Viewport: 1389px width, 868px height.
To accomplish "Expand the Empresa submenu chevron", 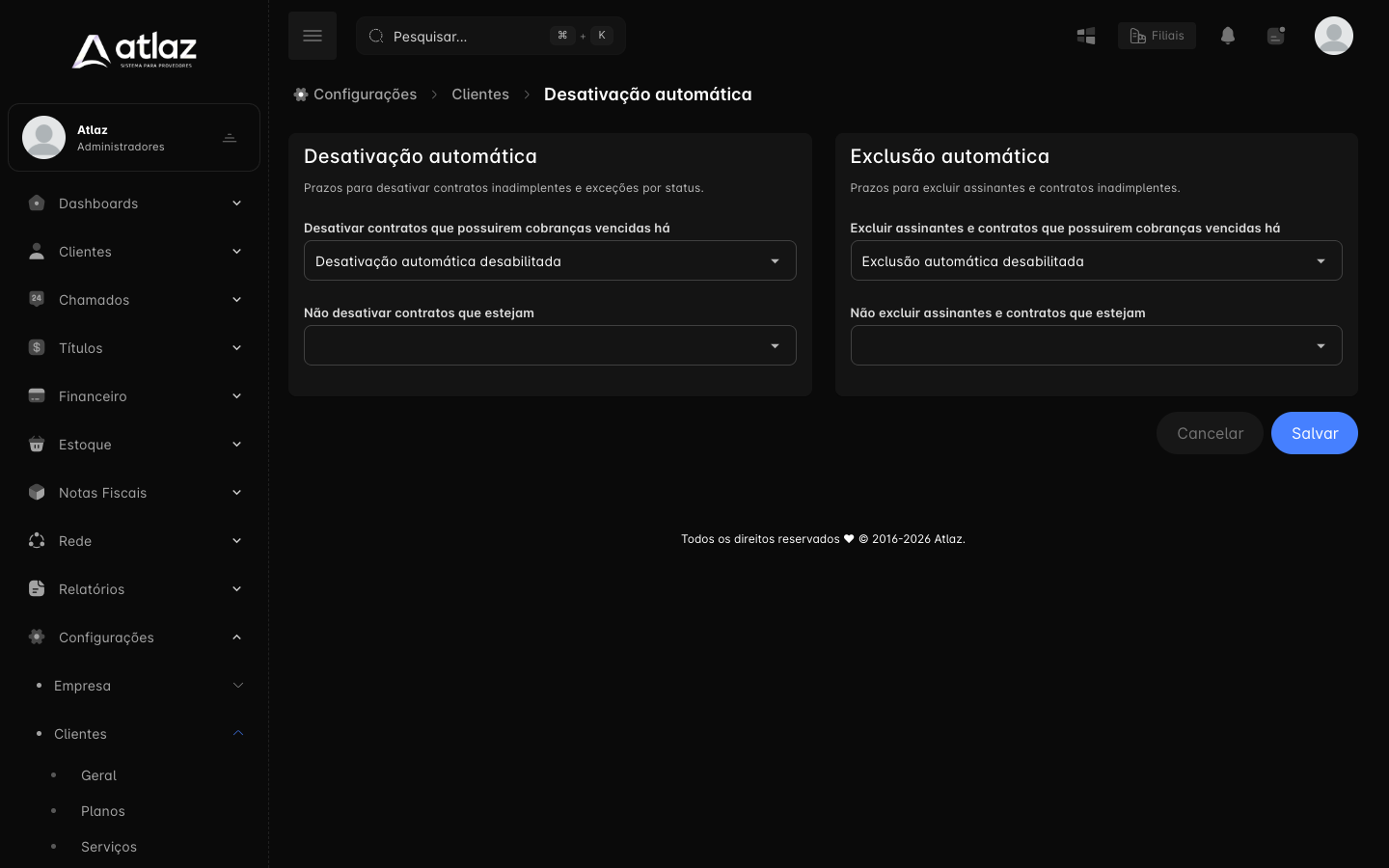I will pyautogui.click(x=238, y=685).
